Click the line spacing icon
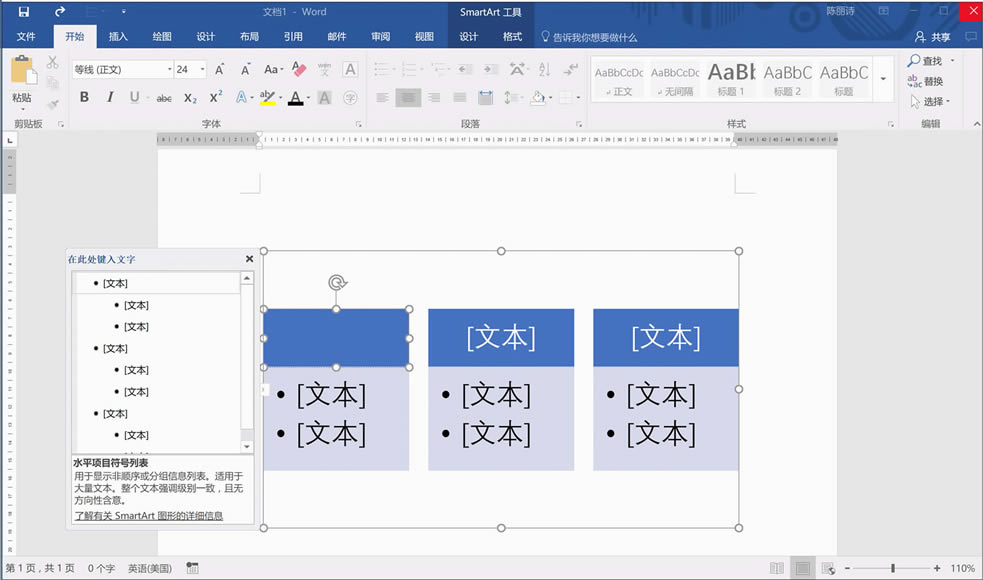Image resolution: width=983 pixels, height=580 pixels. coord(513,97)
